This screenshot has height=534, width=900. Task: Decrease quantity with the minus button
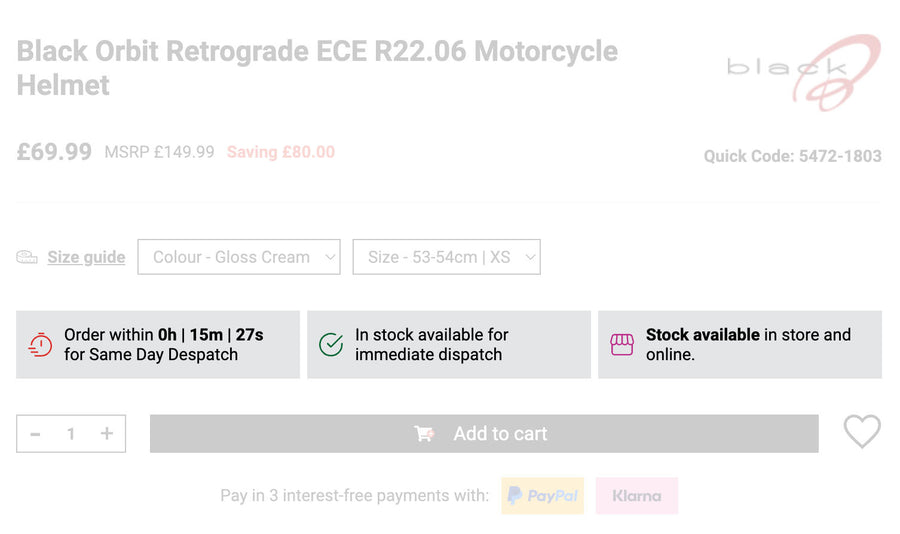click(x=36, y=434)
